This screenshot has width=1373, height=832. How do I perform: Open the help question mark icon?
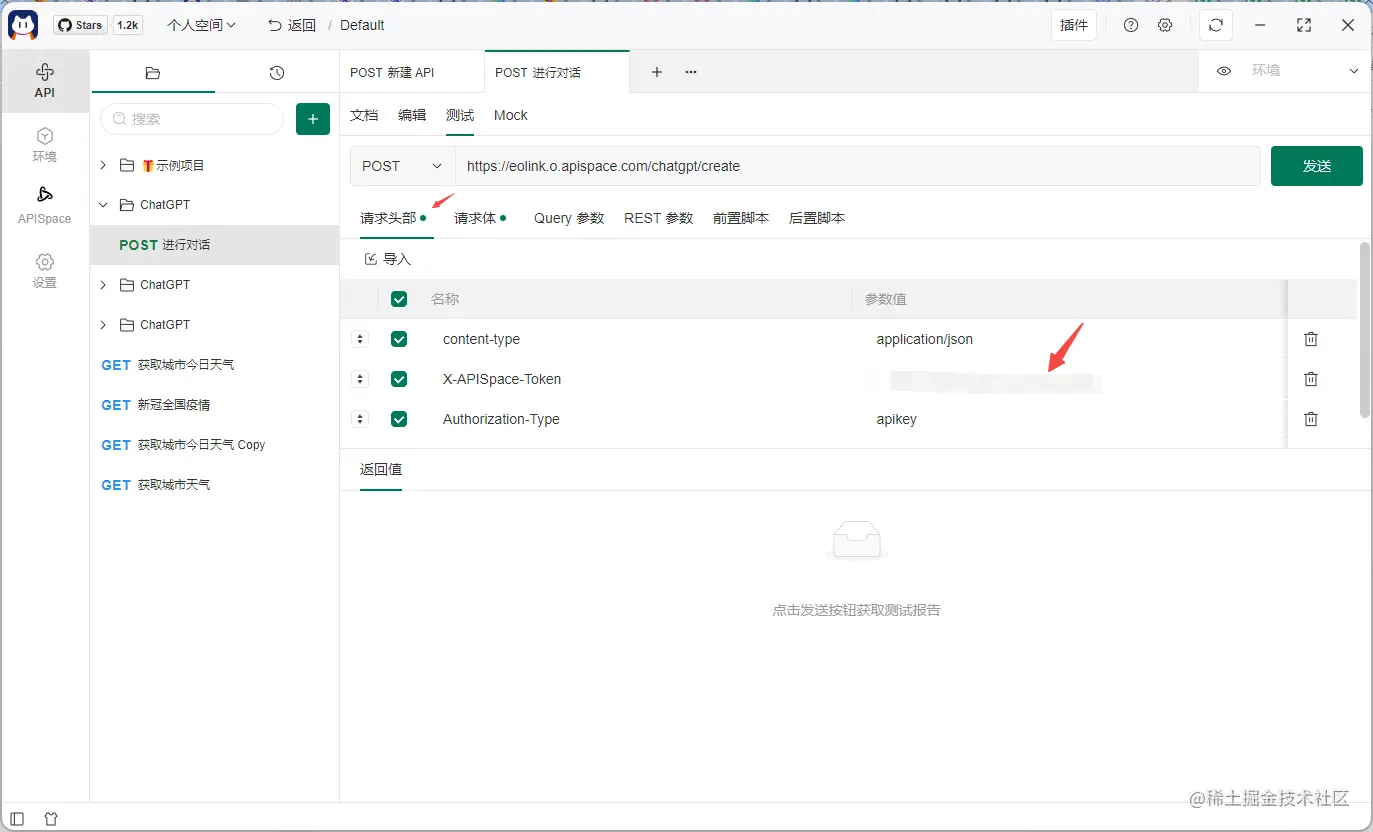[x=1131, y=25]
